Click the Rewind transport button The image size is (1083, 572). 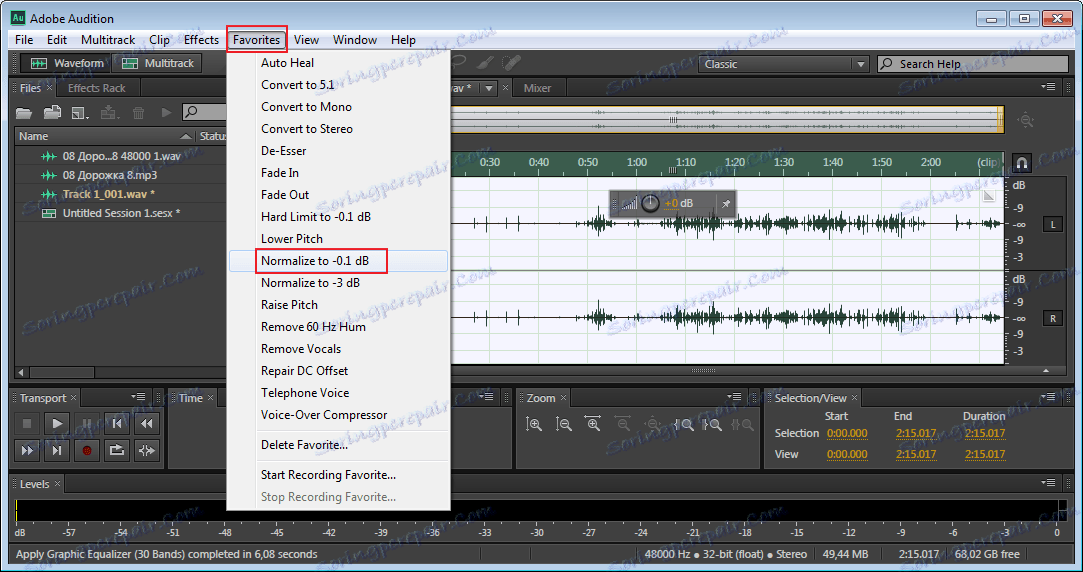pos(147,423)
